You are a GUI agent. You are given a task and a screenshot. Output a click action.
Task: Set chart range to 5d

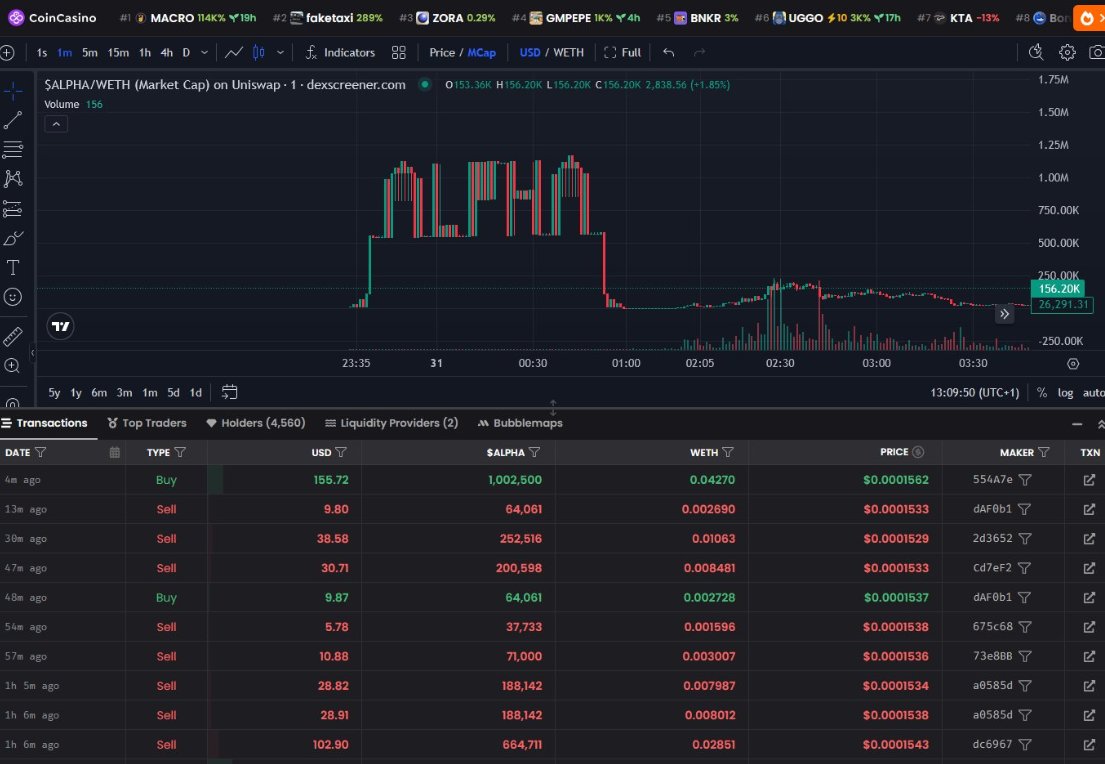click(173, 393)
